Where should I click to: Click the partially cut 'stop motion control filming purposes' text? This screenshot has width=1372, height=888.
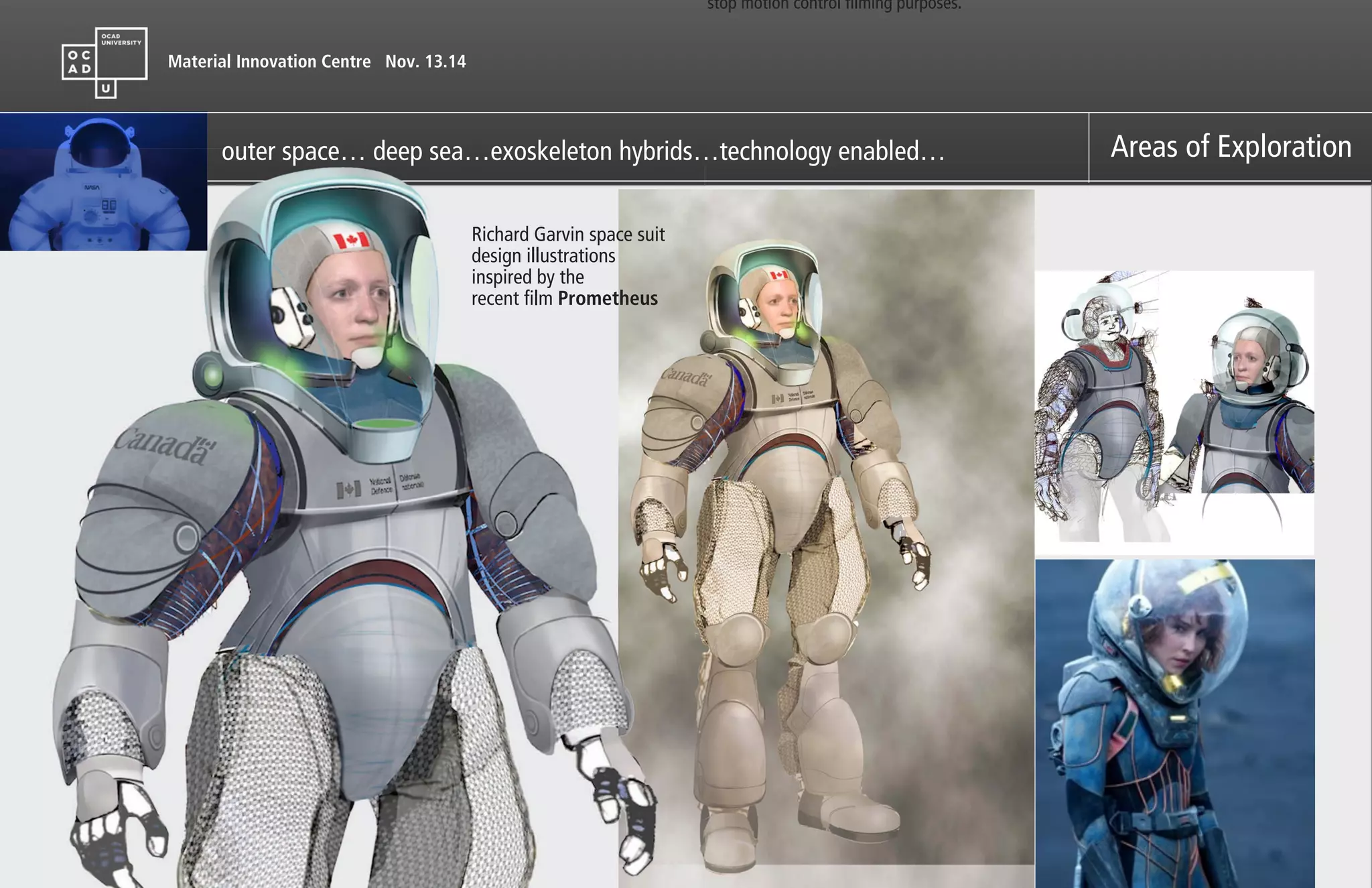pos(834,5)
